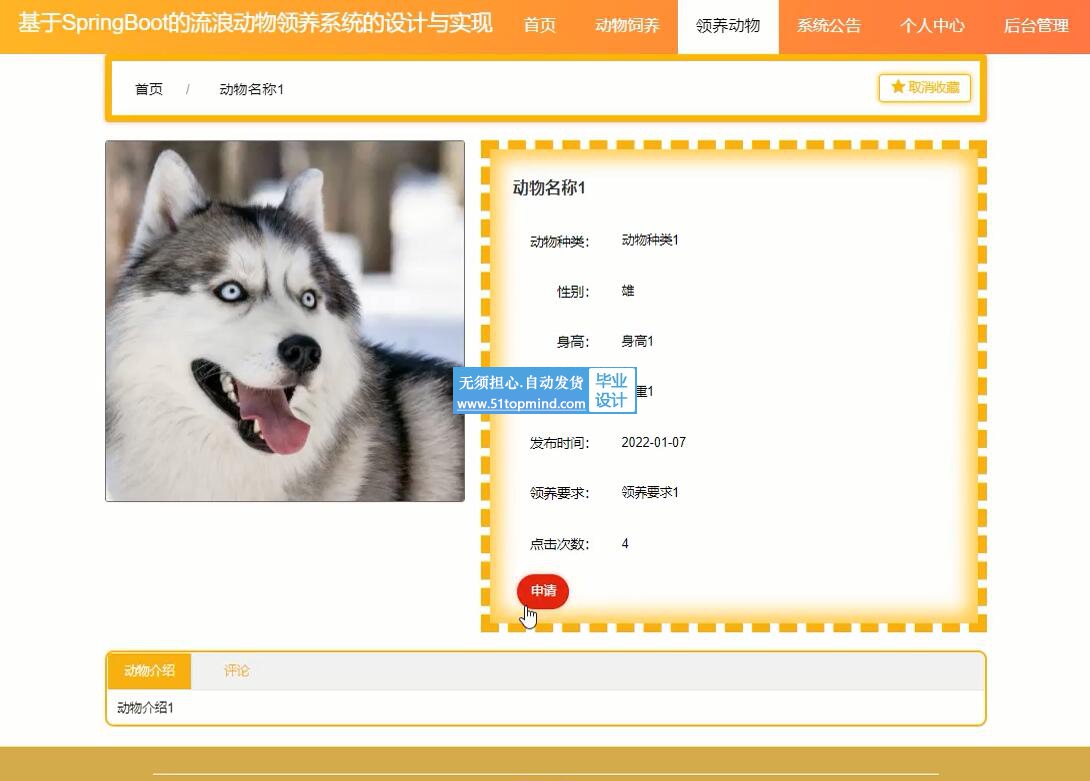Click the 领养要求: label
The image size is (1090, 781).
pos(560,493)
